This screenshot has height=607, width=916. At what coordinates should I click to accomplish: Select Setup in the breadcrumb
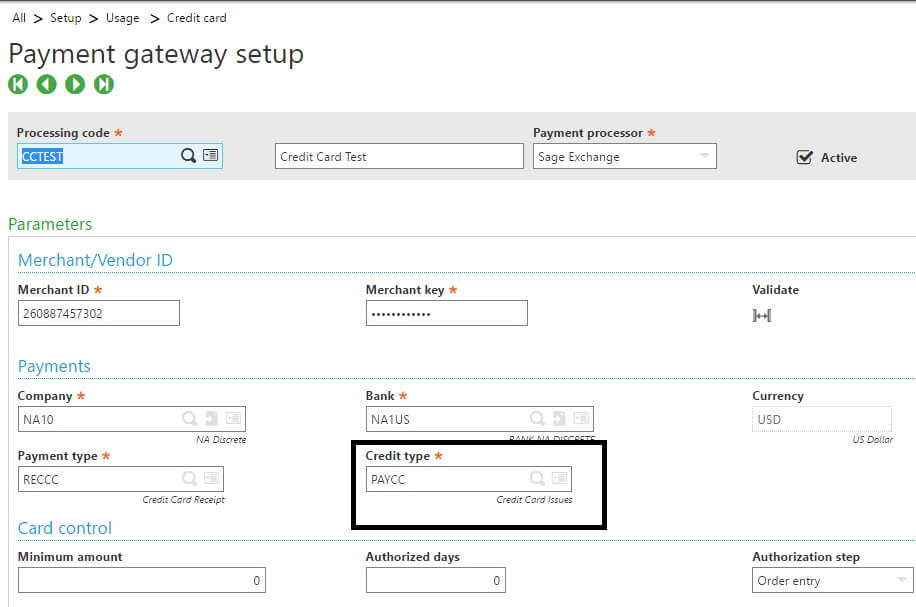click(66, 17)
